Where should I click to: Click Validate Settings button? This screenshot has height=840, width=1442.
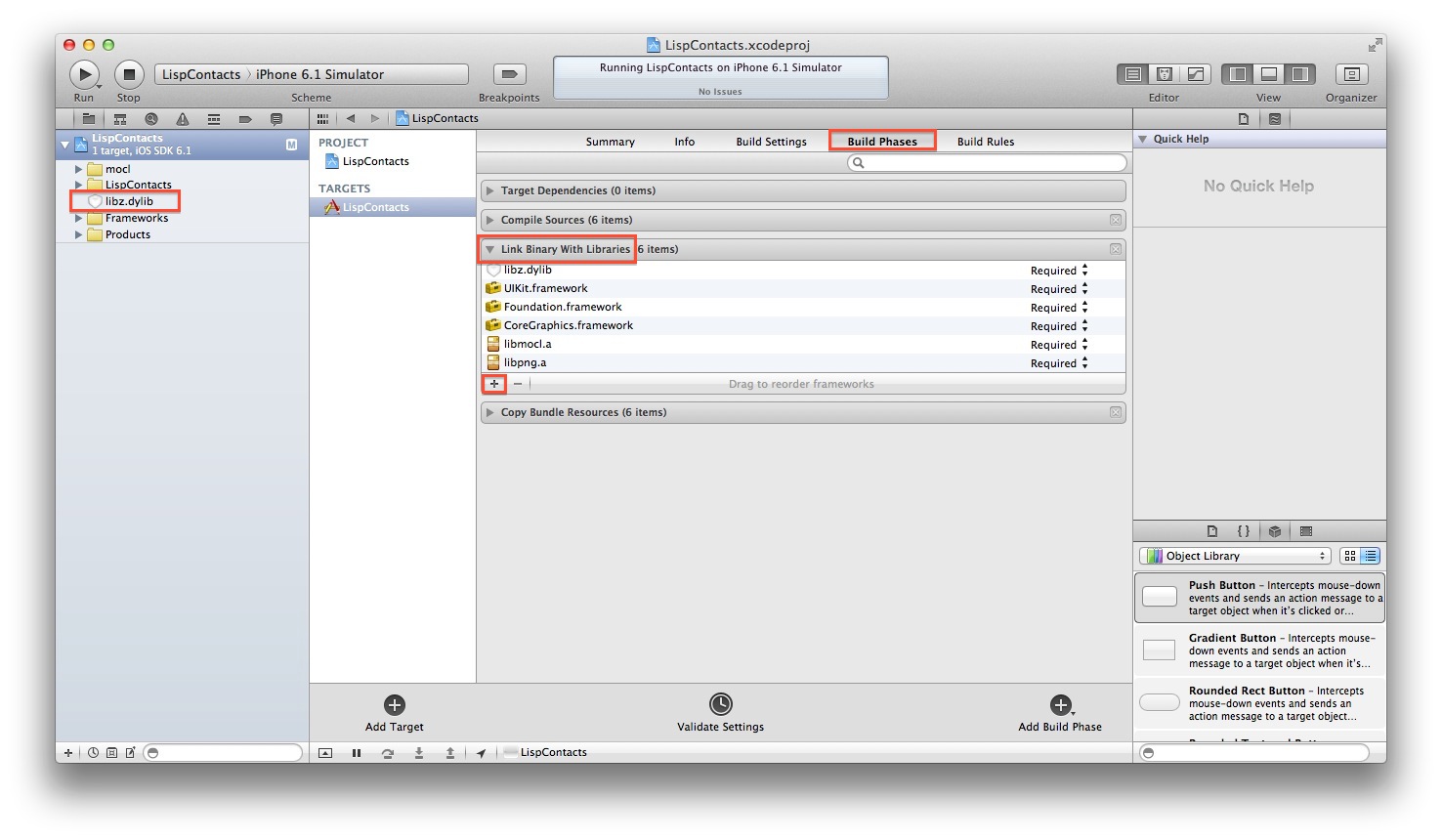click(720, 713)
